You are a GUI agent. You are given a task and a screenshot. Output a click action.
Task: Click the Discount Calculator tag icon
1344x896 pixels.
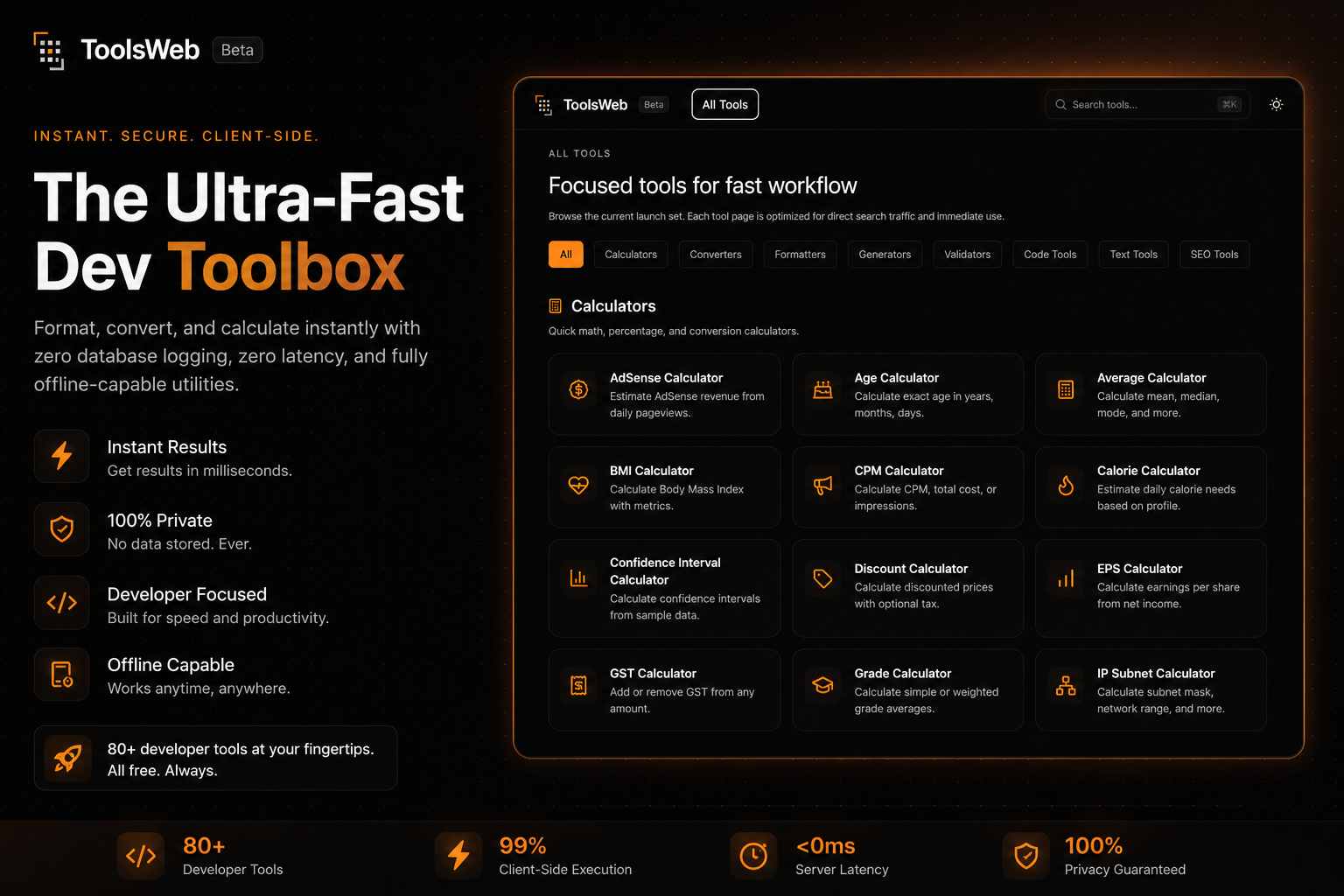[x=823, y=578]
